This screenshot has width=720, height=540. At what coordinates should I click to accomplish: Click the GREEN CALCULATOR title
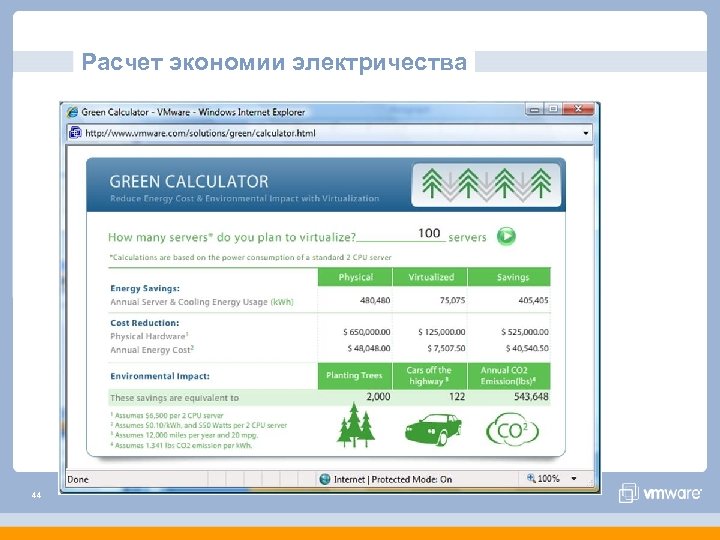[189, 182]
